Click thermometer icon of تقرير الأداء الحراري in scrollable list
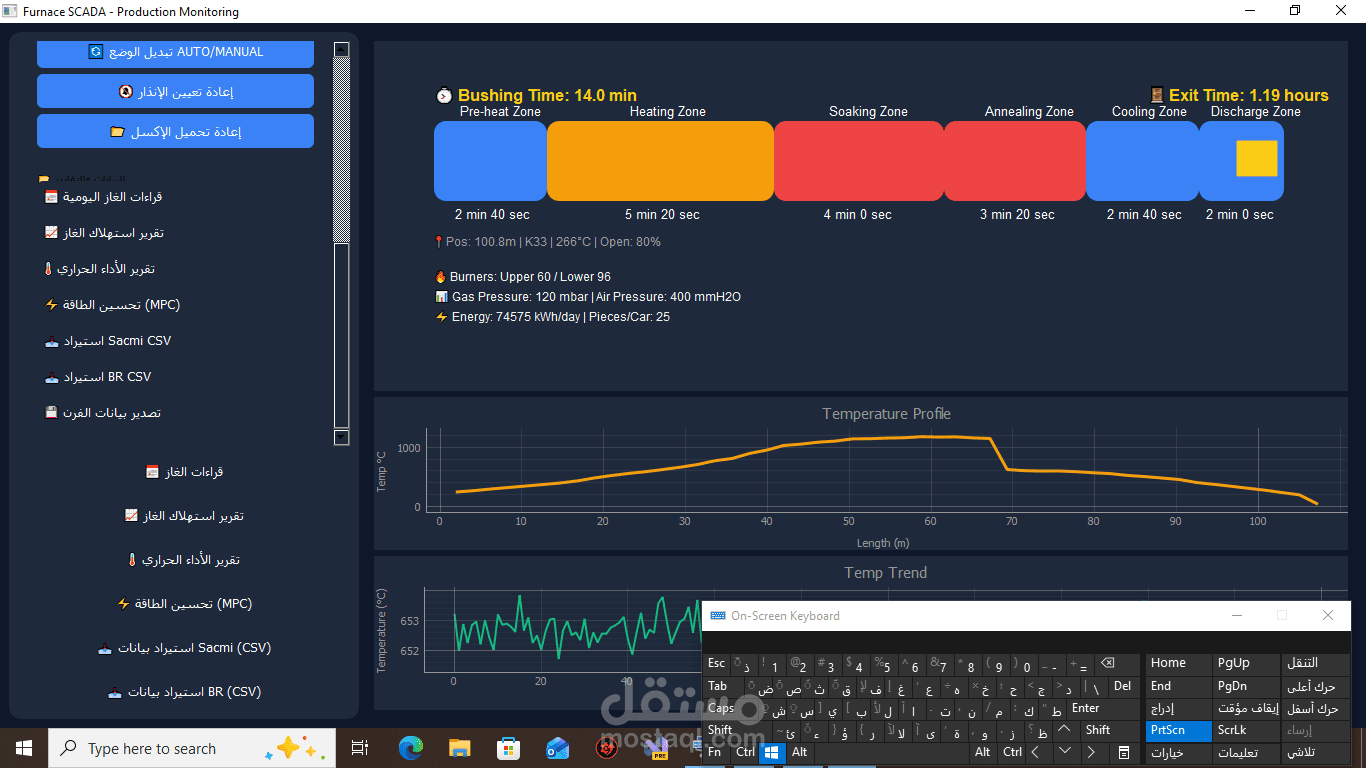Image resolution: width=1366 pixels, height=768 pixels. 48,269
